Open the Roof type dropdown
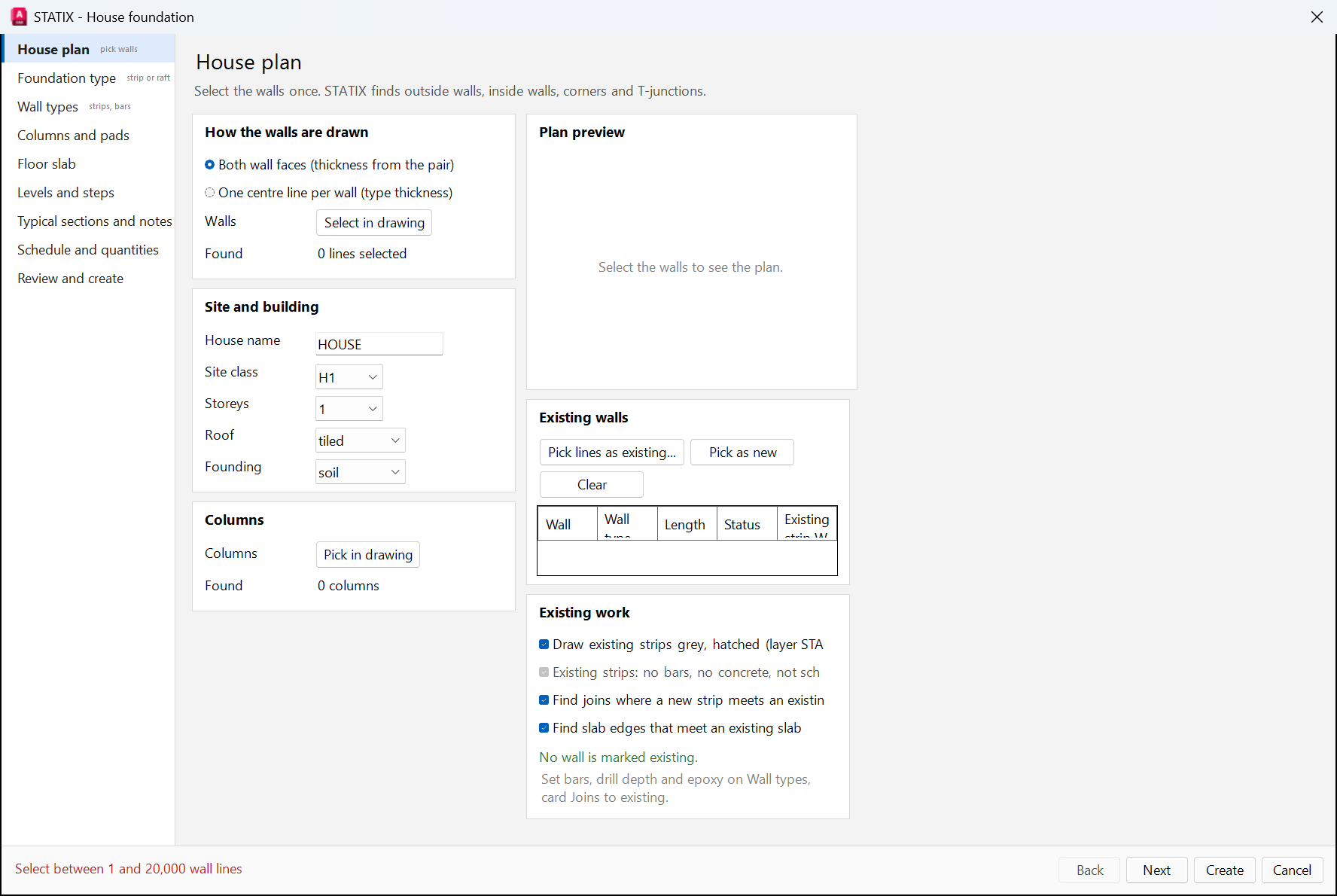 pos(361,440)
